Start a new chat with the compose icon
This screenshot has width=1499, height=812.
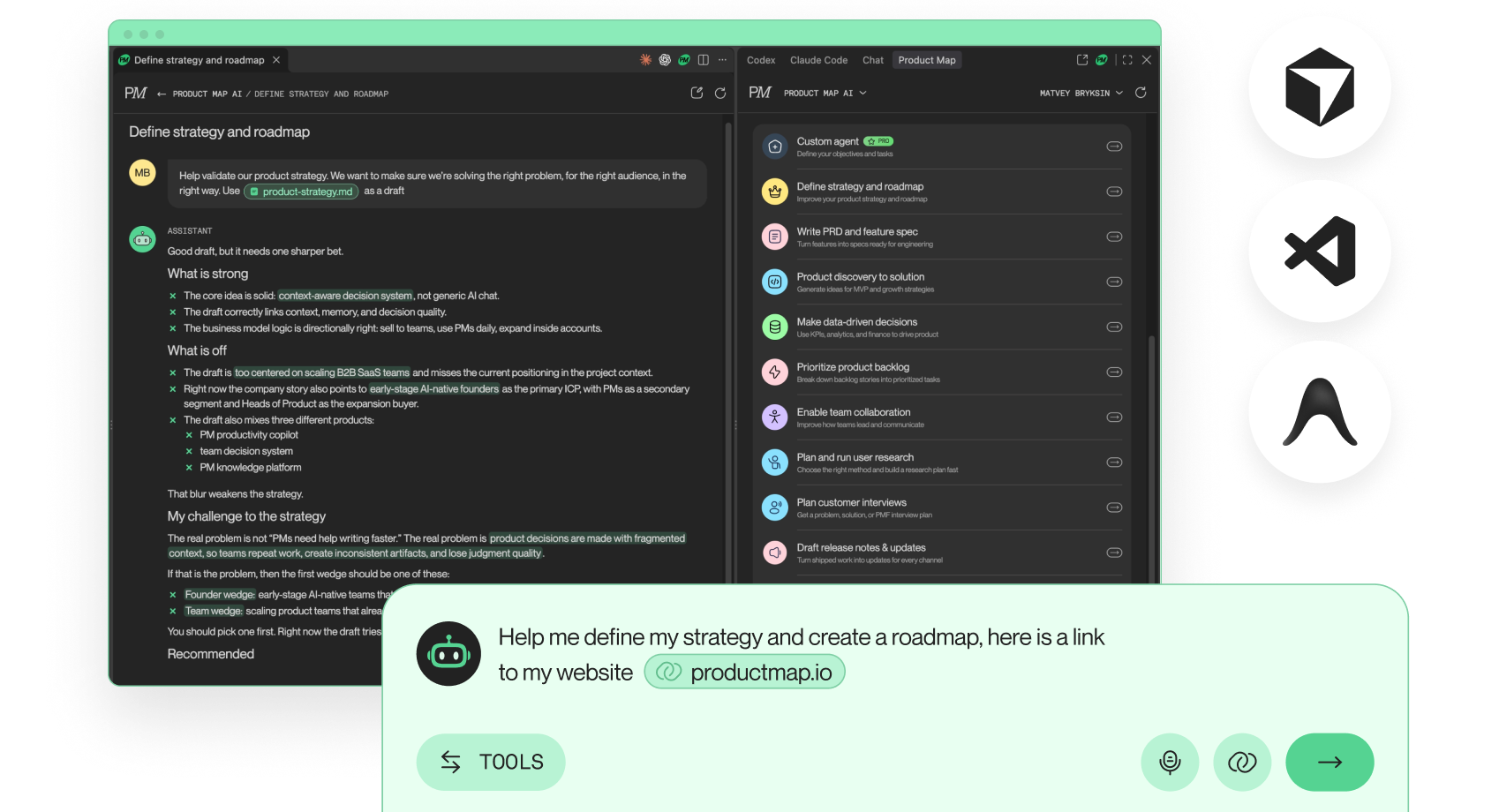coord(697,93)
